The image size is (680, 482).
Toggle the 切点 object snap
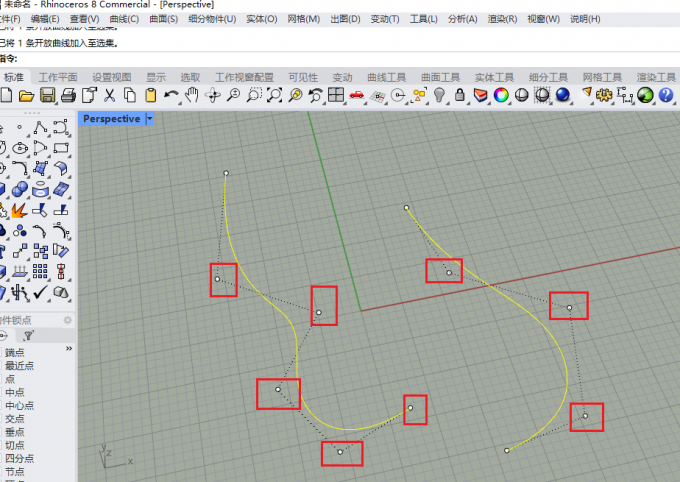tap(15, 445)
